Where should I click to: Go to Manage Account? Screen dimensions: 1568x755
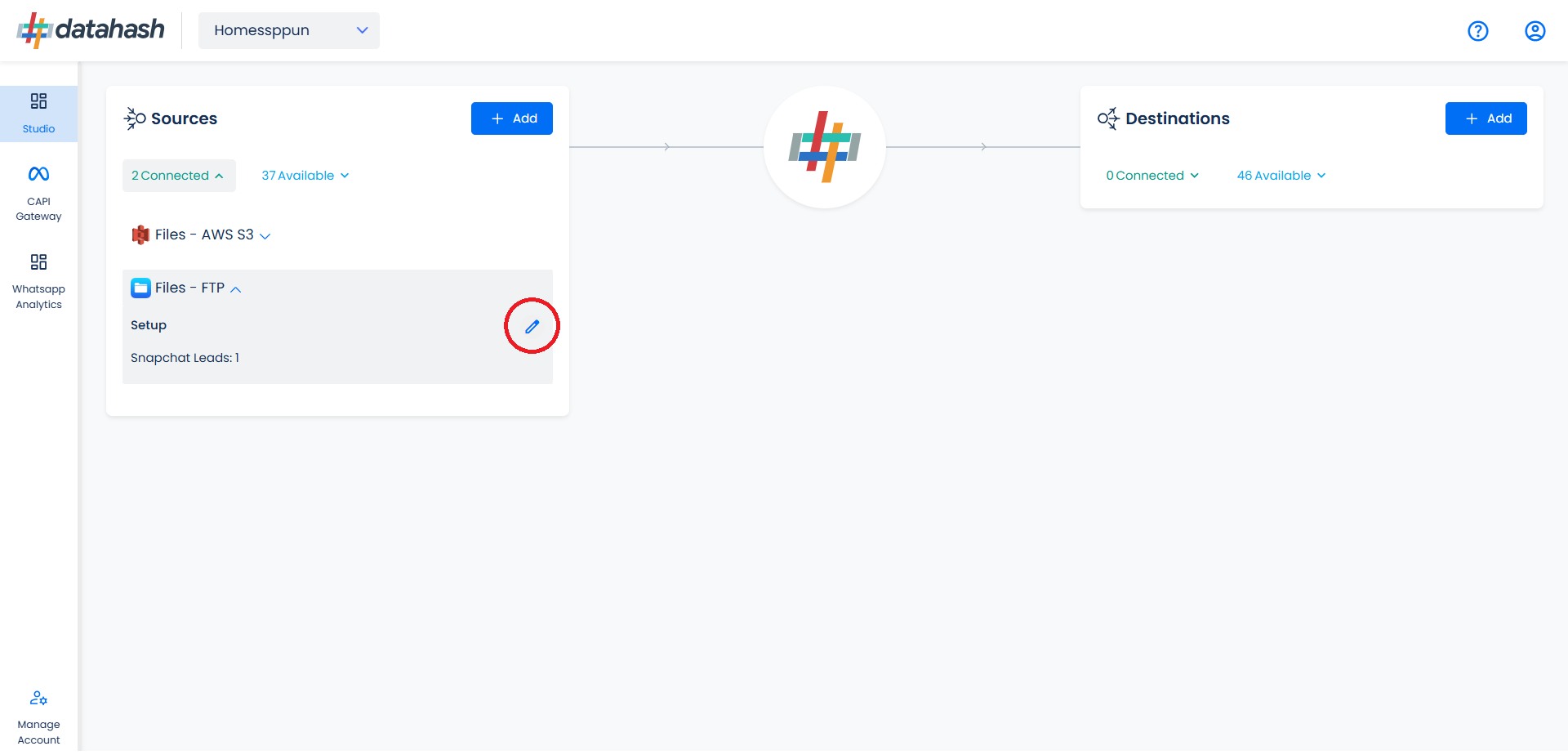38,718
